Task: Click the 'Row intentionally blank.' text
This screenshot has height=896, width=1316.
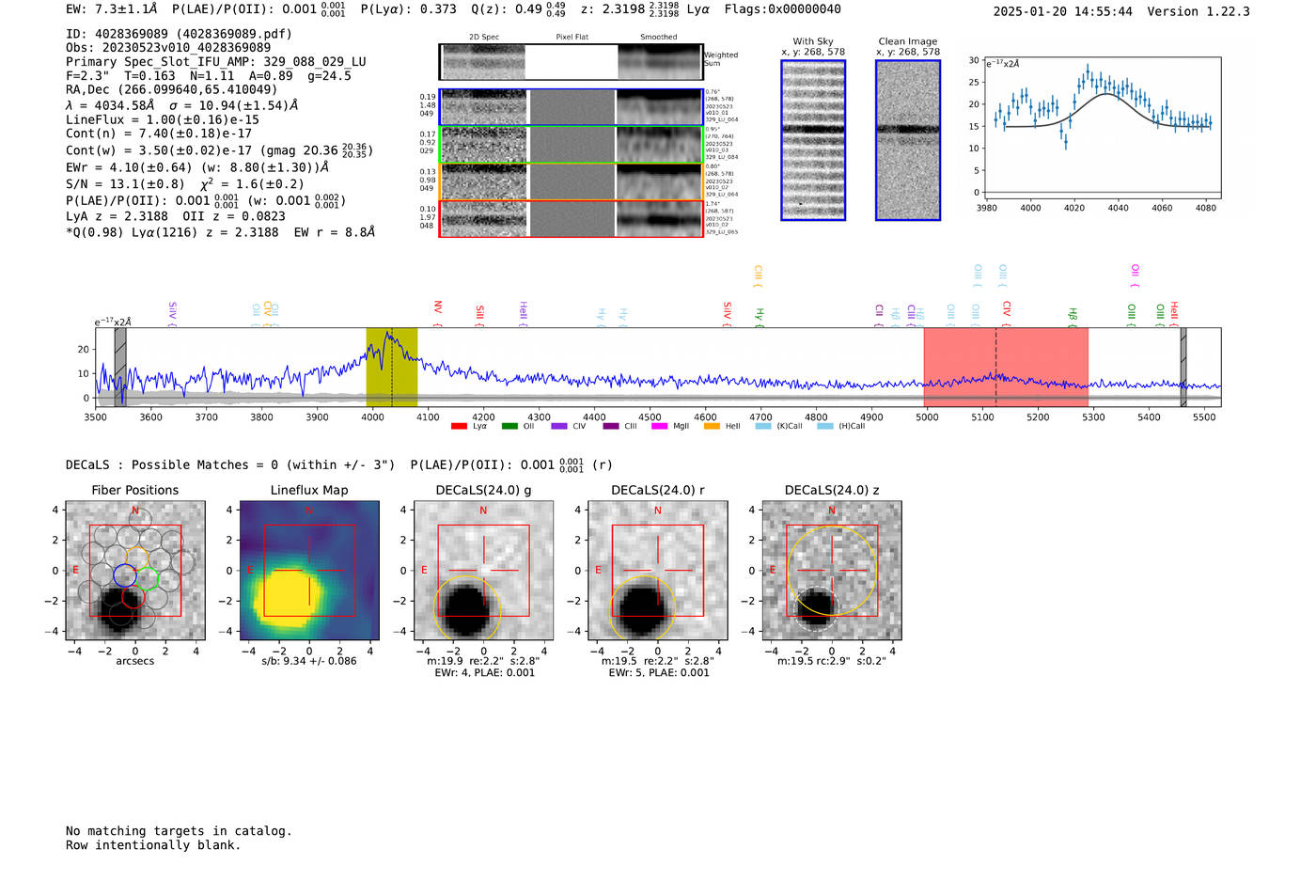Action: click(153, 845)
